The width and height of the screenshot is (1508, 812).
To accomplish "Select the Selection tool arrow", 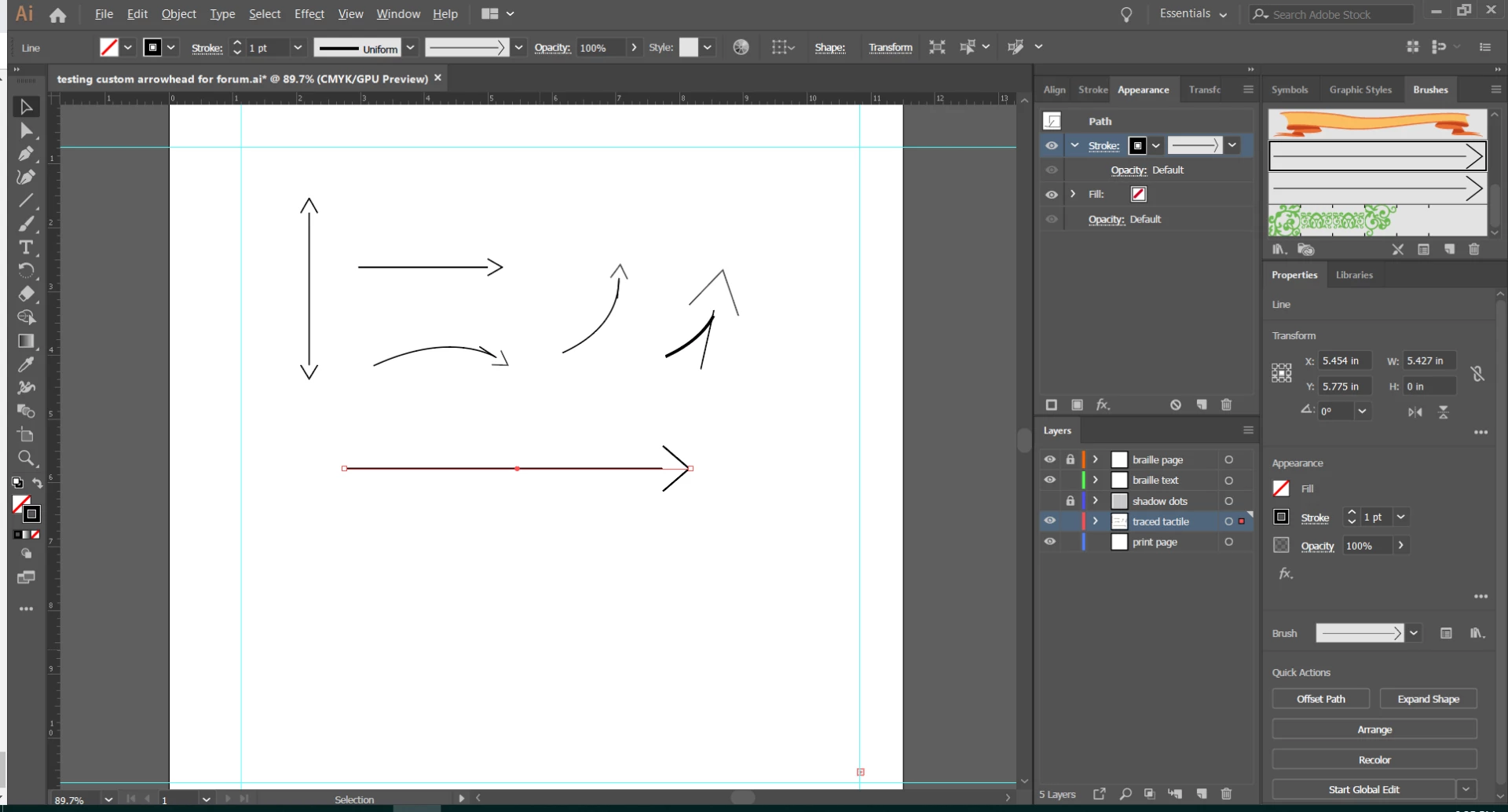I will pyautogui.click(x=26, y=107).
